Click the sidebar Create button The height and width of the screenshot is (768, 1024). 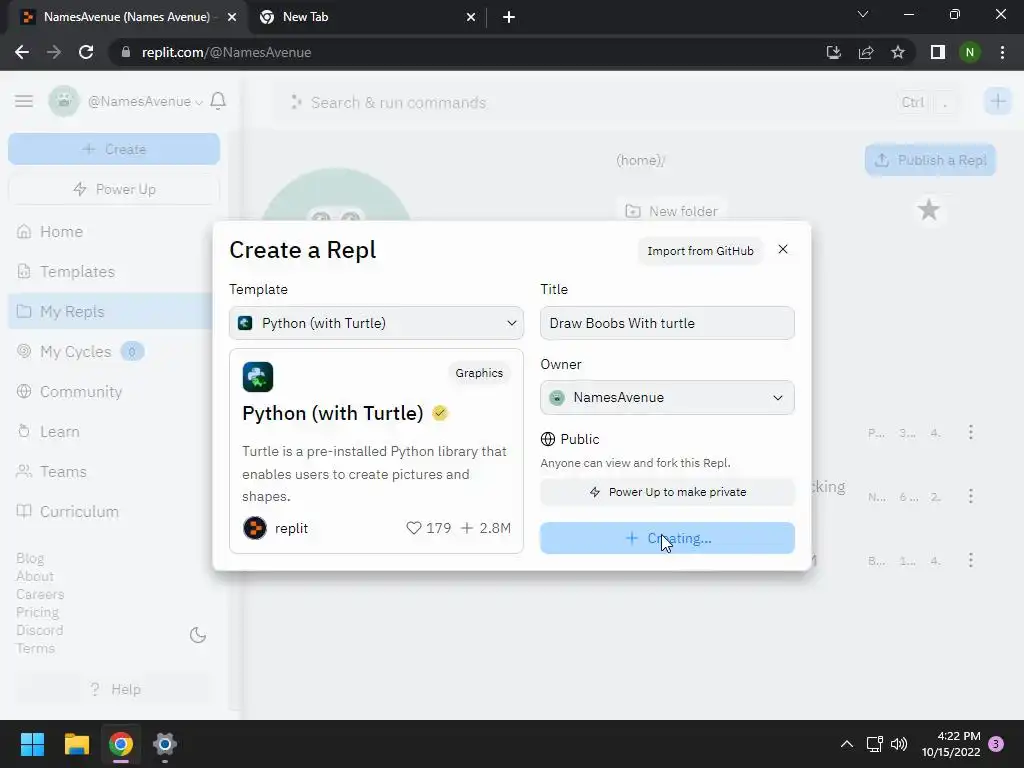click(114, 149)
